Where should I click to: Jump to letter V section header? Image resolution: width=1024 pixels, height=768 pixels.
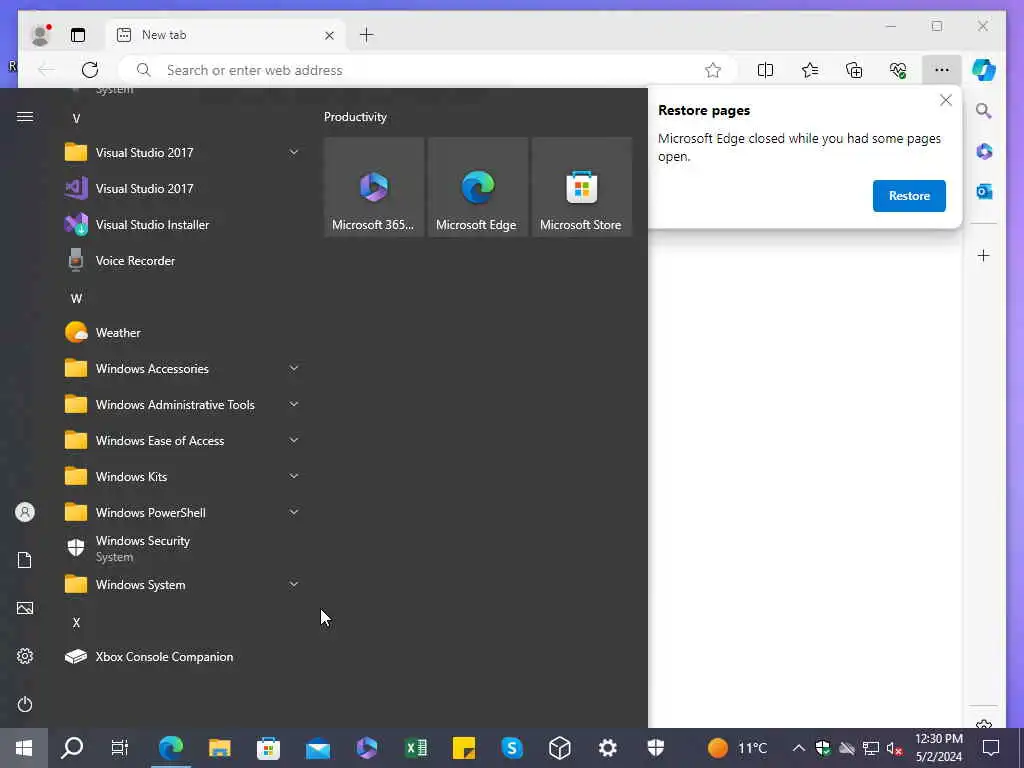click(76, 118)
